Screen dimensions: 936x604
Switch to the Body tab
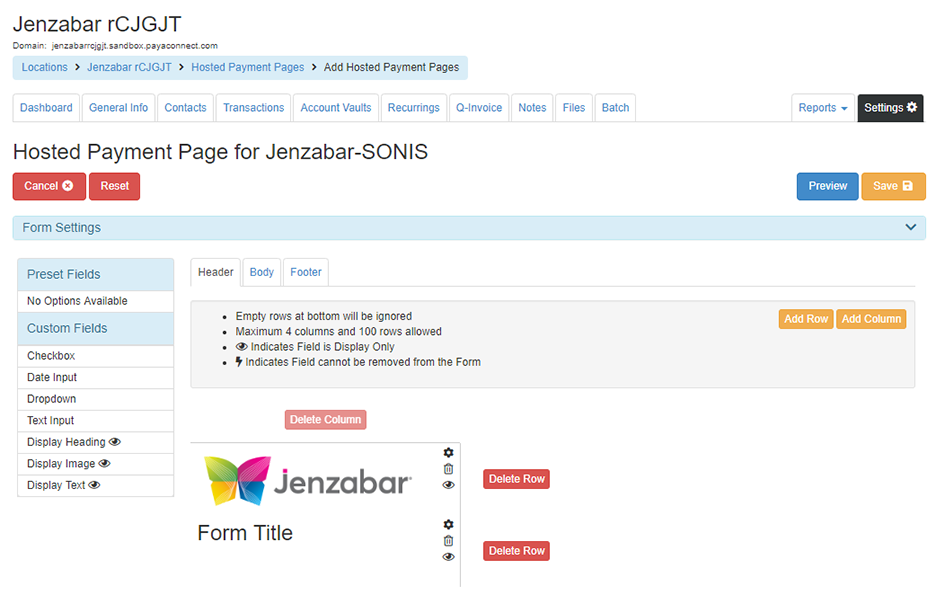(262, 272)
